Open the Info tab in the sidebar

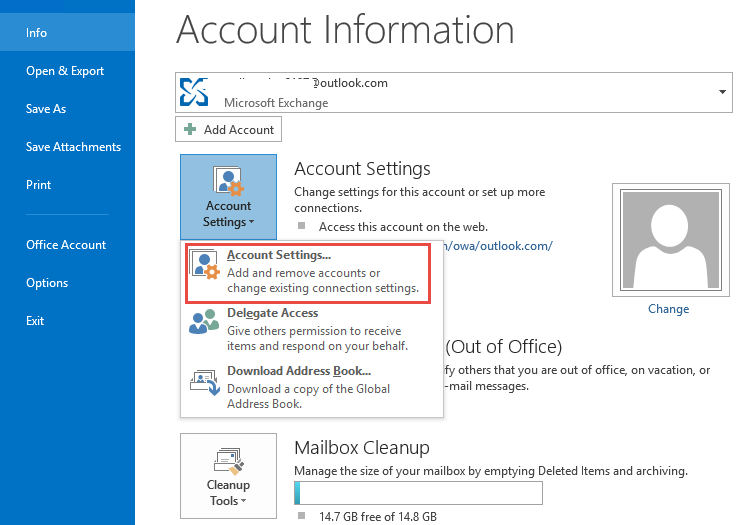[67, 32]
